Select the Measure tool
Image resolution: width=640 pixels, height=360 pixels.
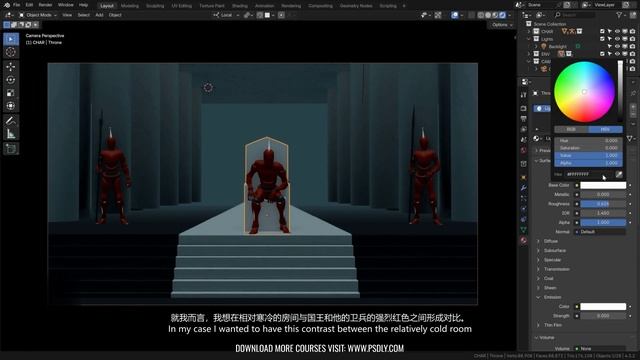pos(11,134)
